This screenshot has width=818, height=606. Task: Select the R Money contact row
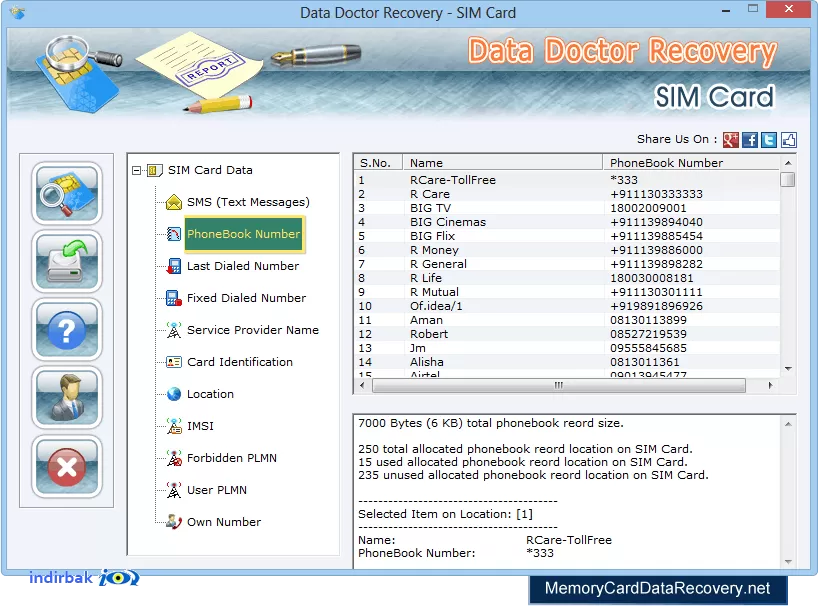point(567,250)
